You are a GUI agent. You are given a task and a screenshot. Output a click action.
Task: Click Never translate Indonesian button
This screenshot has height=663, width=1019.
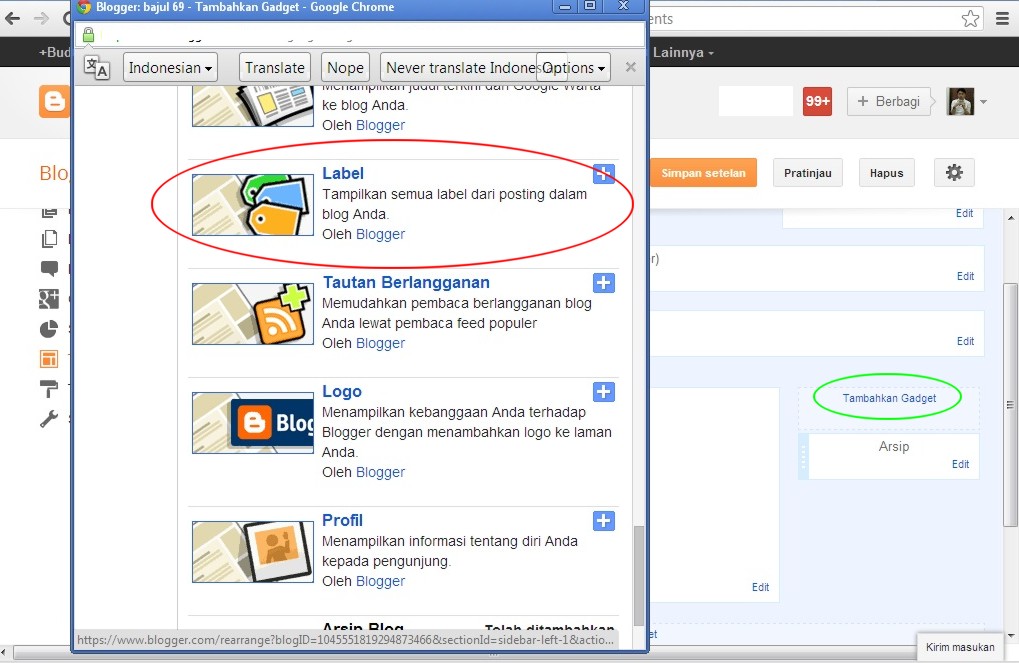pyautogui.click(x=459, y=68)
